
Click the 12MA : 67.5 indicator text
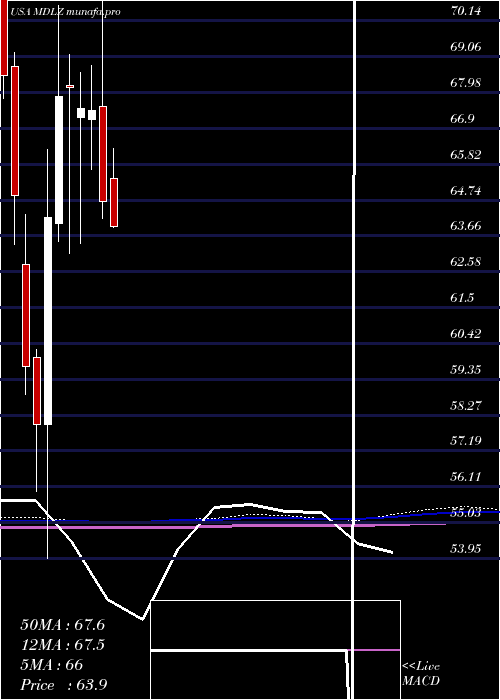click(x=63, y=645)
